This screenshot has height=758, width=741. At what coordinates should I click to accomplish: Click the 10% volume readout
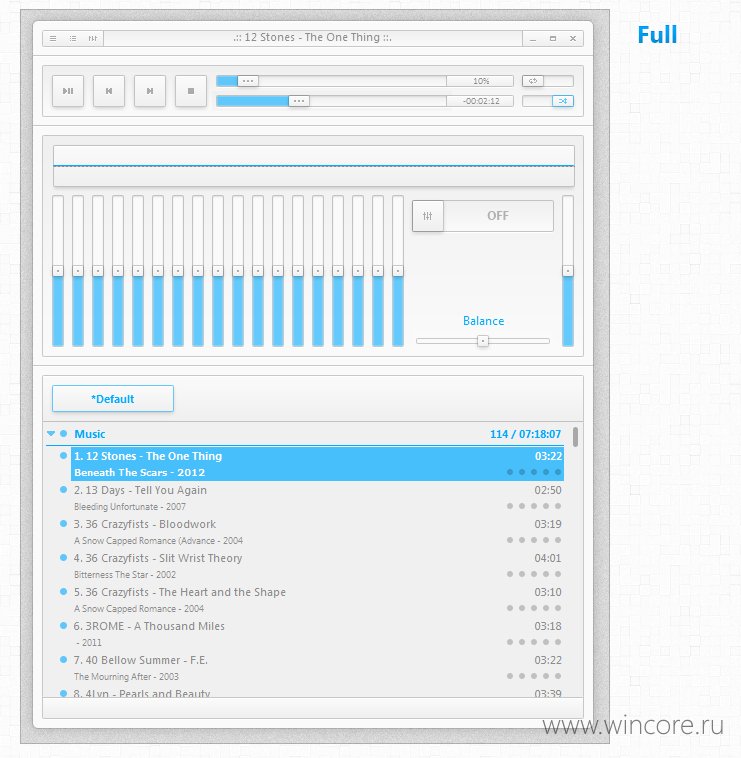[480, 81]
